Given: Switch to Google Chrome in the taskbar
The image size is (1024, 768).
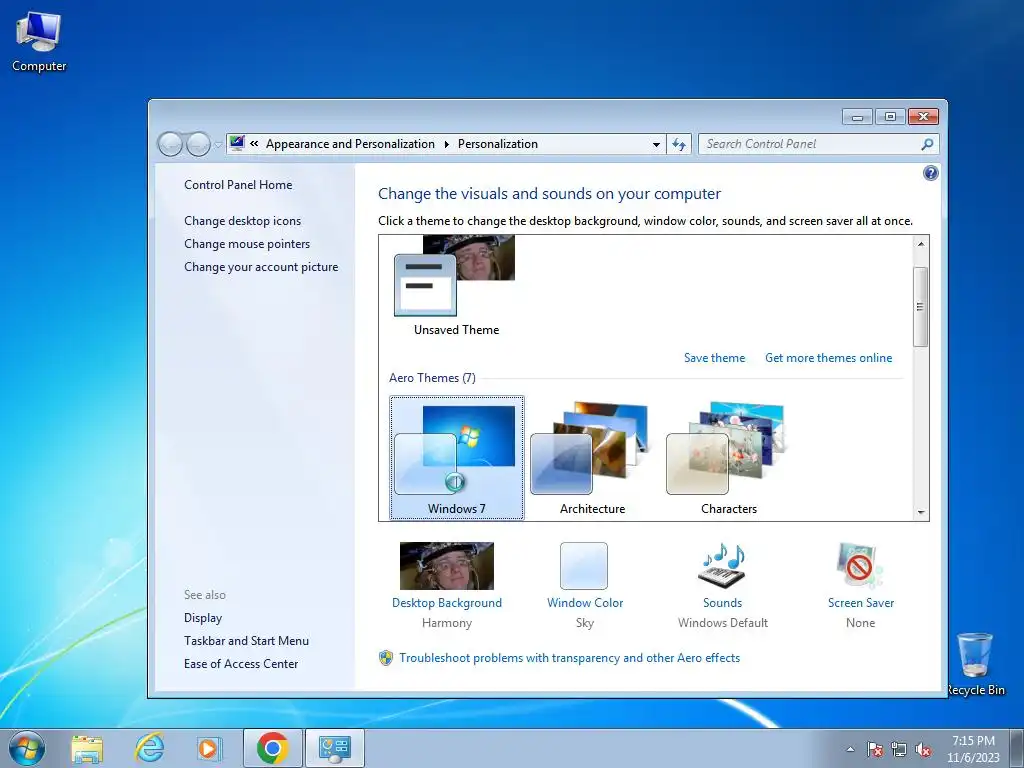Looking at the screenshot, I should pyautogui.click(x=272, y=748).
